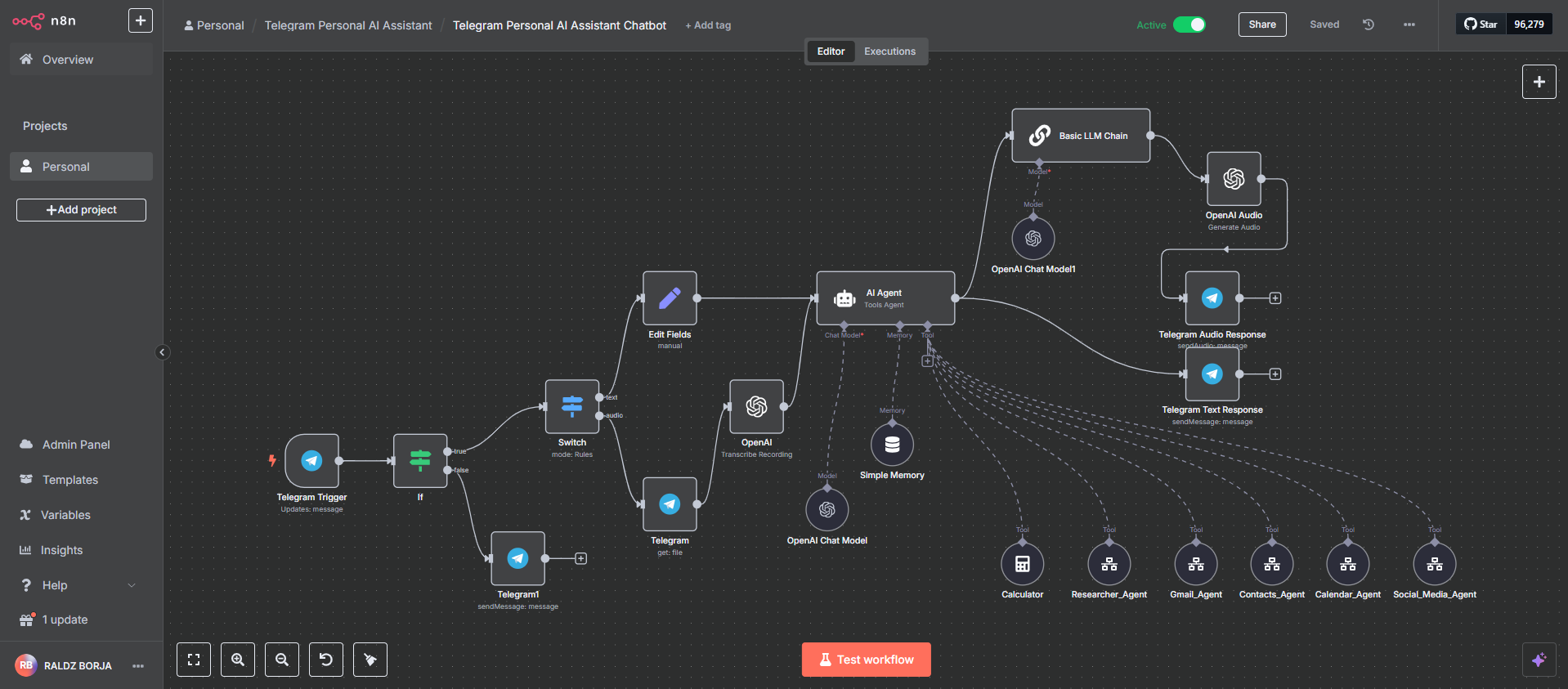The height and width of the screenshot is (689, 1568).
Task: Open the Telegram Trigger node
Action: (x=311, y=460)
